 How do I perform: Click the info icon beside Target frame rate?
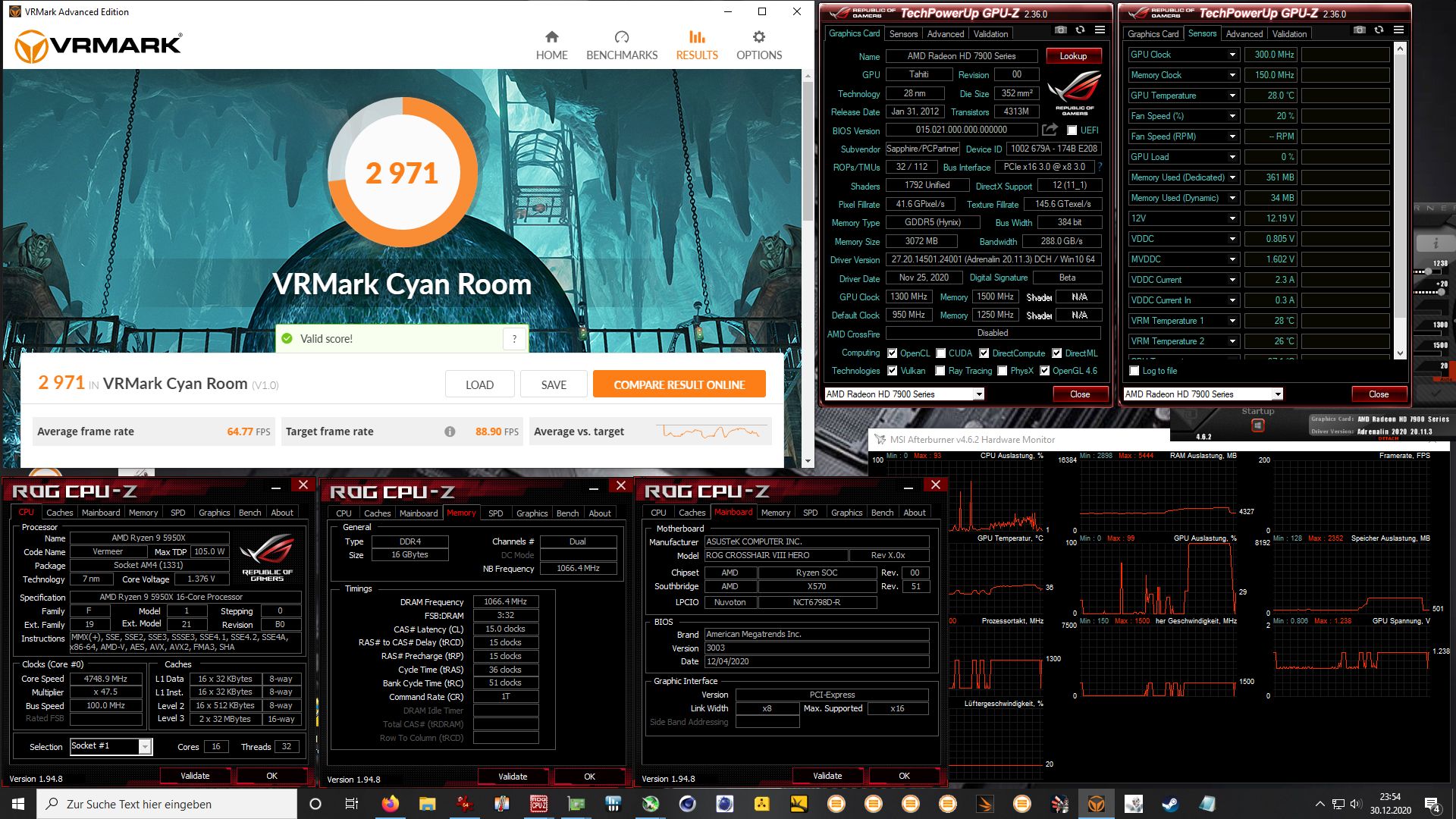[x=450, y=431]
